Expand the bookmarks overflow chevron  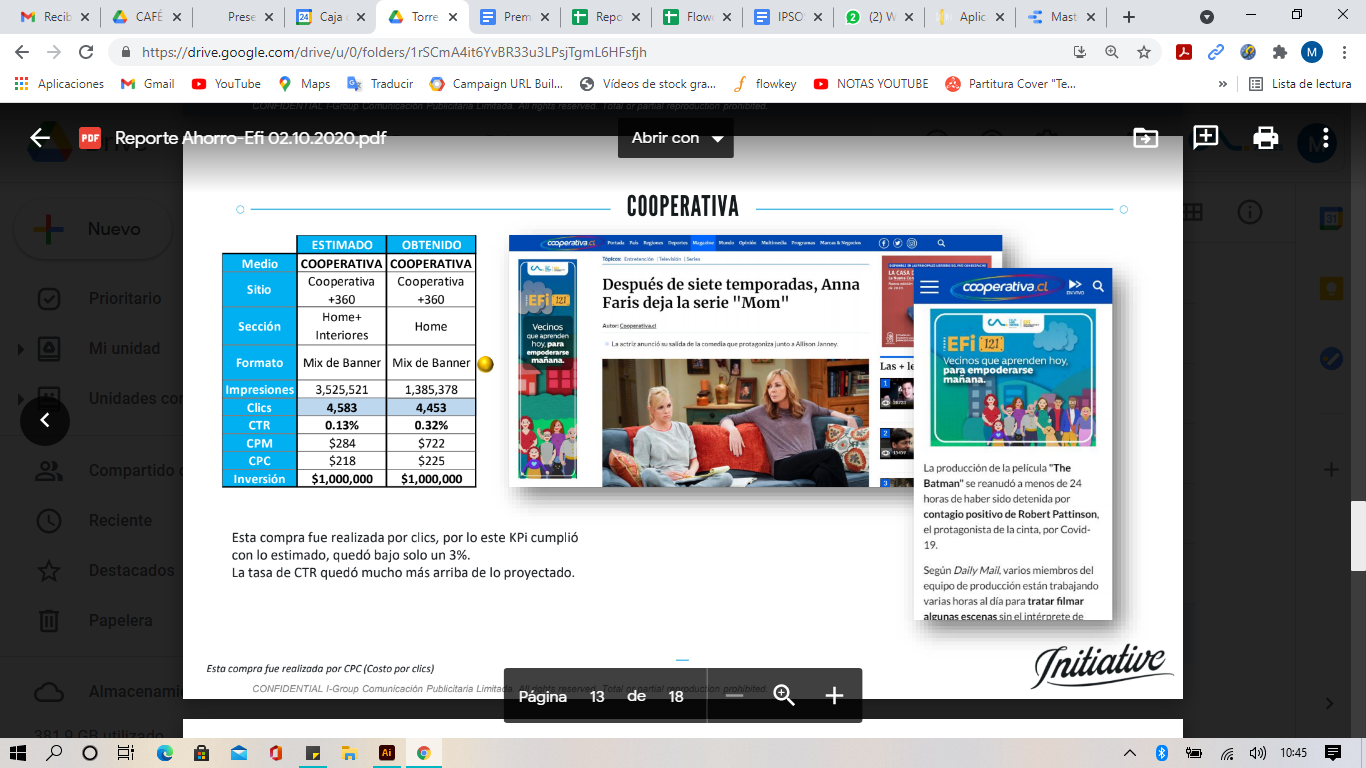(x=1222, y=84)
